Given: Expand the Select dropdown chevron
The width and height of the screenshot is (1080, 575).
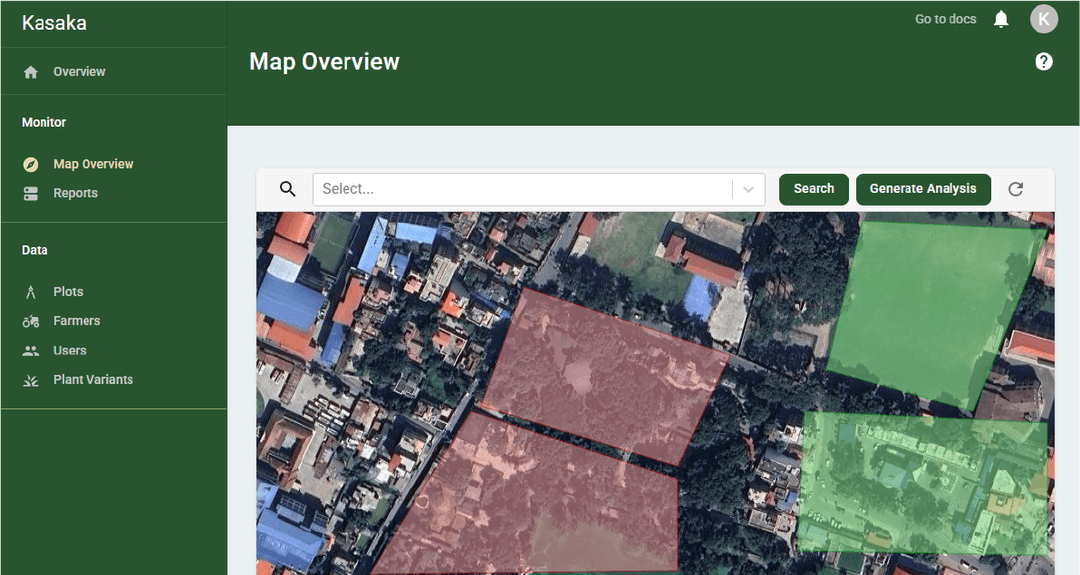Looking at the screenshot, I should pyautogui.click(x=748, y=189).
